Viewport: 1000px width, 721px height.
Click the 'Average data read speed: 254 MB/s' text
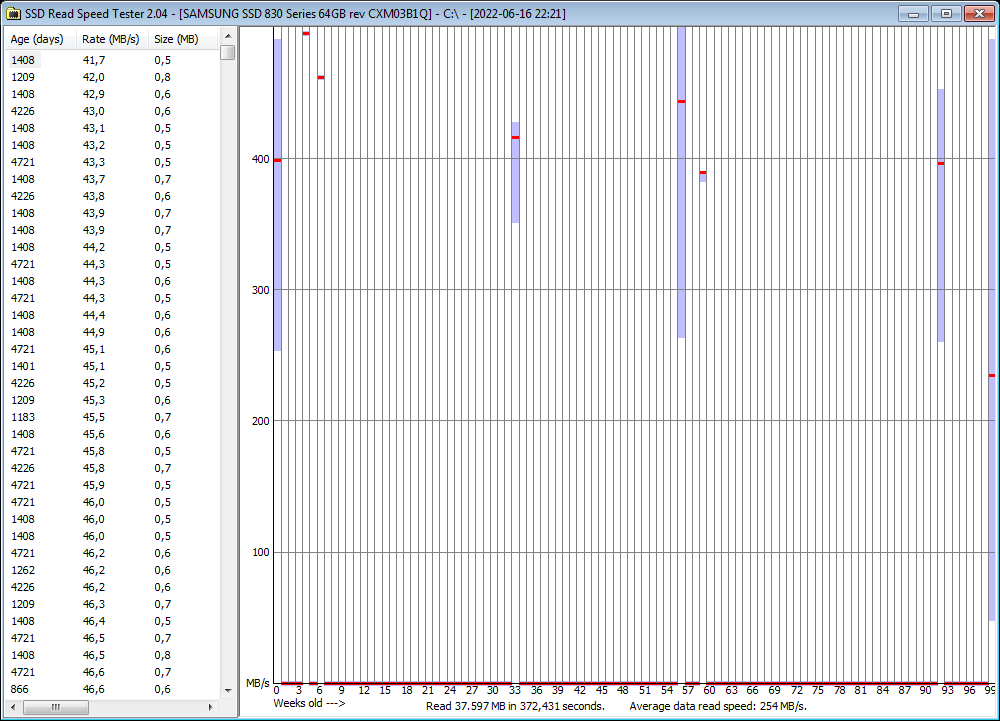click(x=718, y=706)
